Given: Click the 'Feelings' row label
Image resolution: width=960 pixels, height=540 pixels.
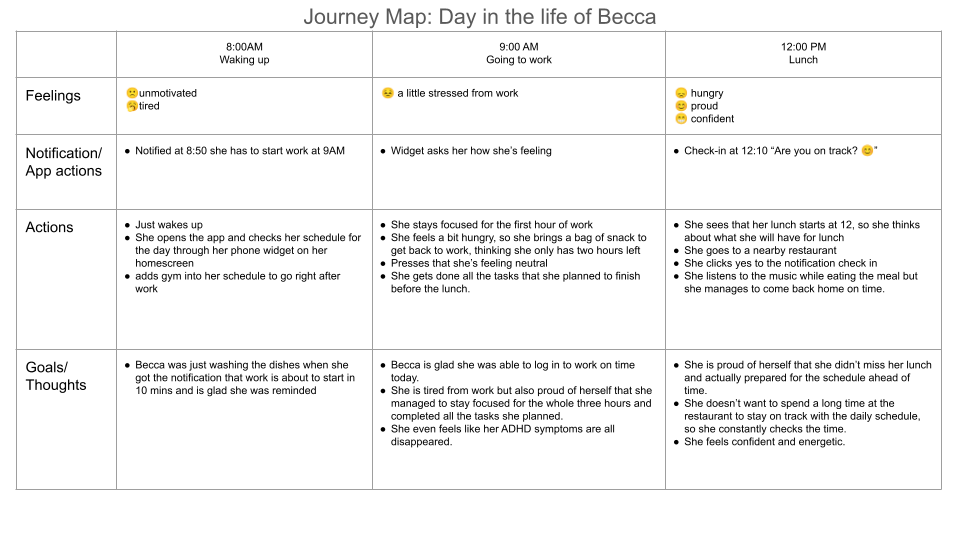Looking at the screenshot, I should click(x=53, y=96).
